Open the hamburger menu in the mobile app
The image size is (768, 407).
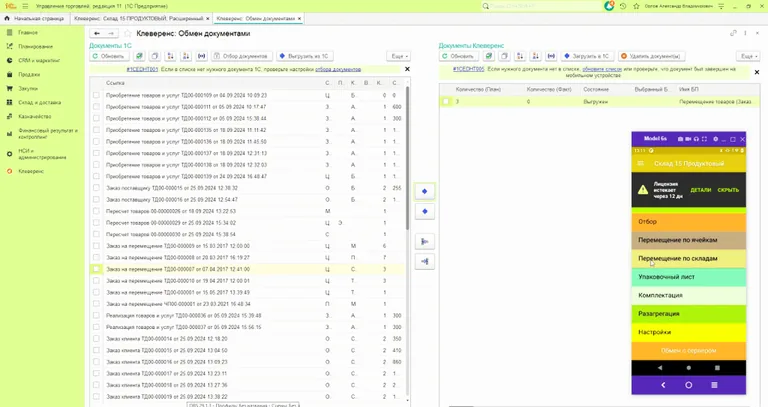tap(642, 162)
